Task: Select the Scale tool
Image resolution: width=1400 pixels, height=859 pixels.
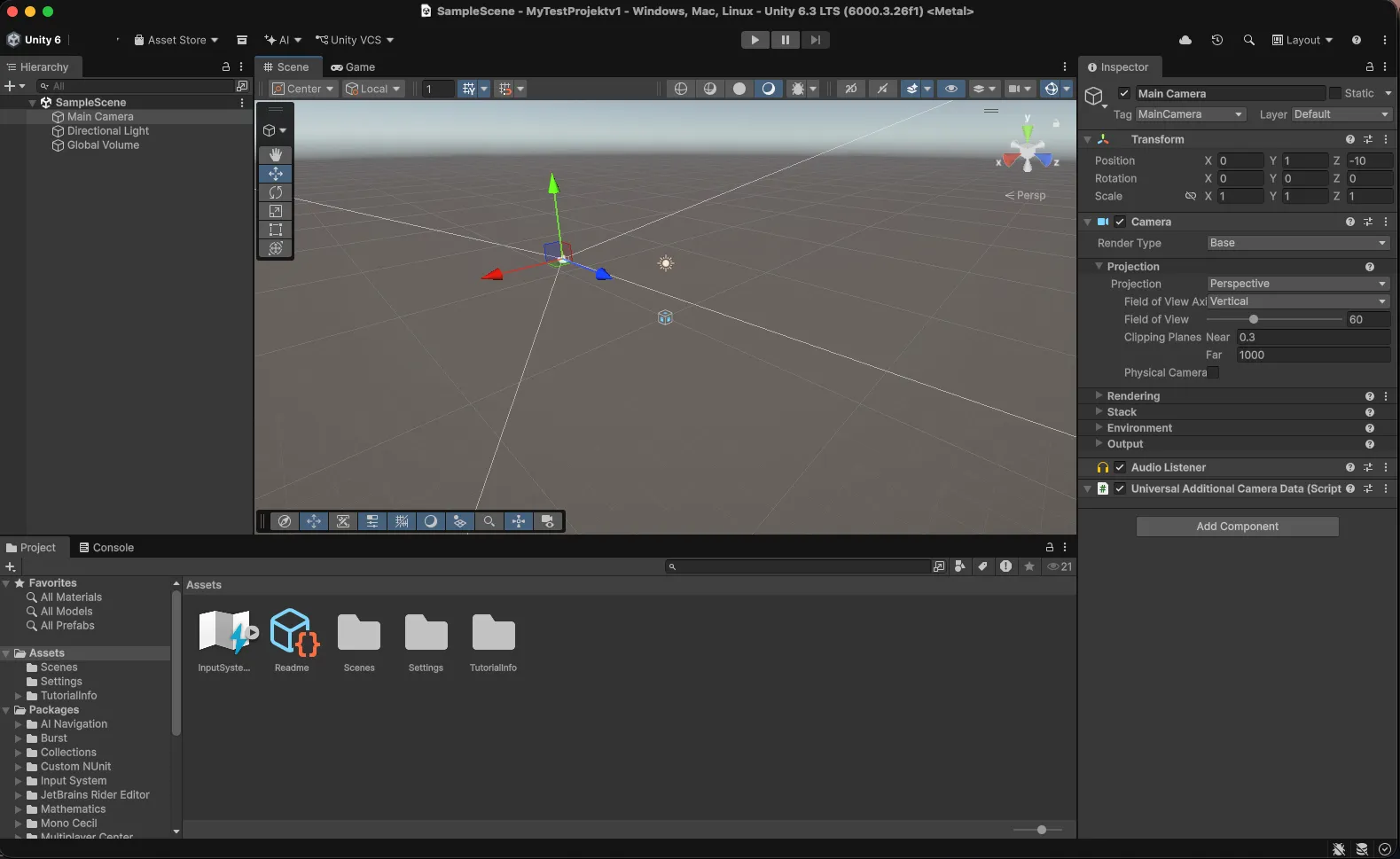Action: 276,211
